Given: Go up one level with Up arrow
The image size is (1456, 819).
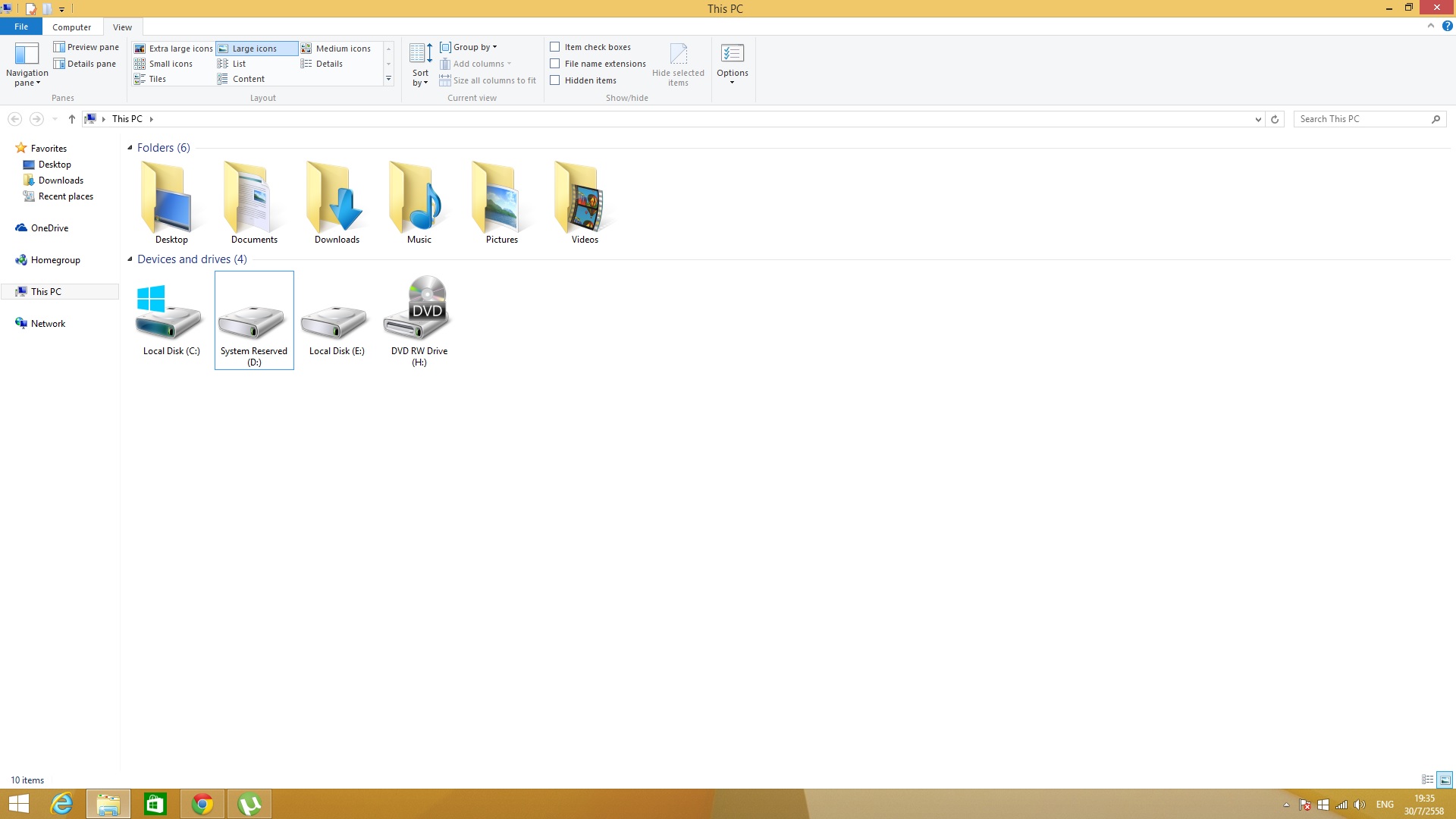Looking at the screenshot, I should 72,119.
